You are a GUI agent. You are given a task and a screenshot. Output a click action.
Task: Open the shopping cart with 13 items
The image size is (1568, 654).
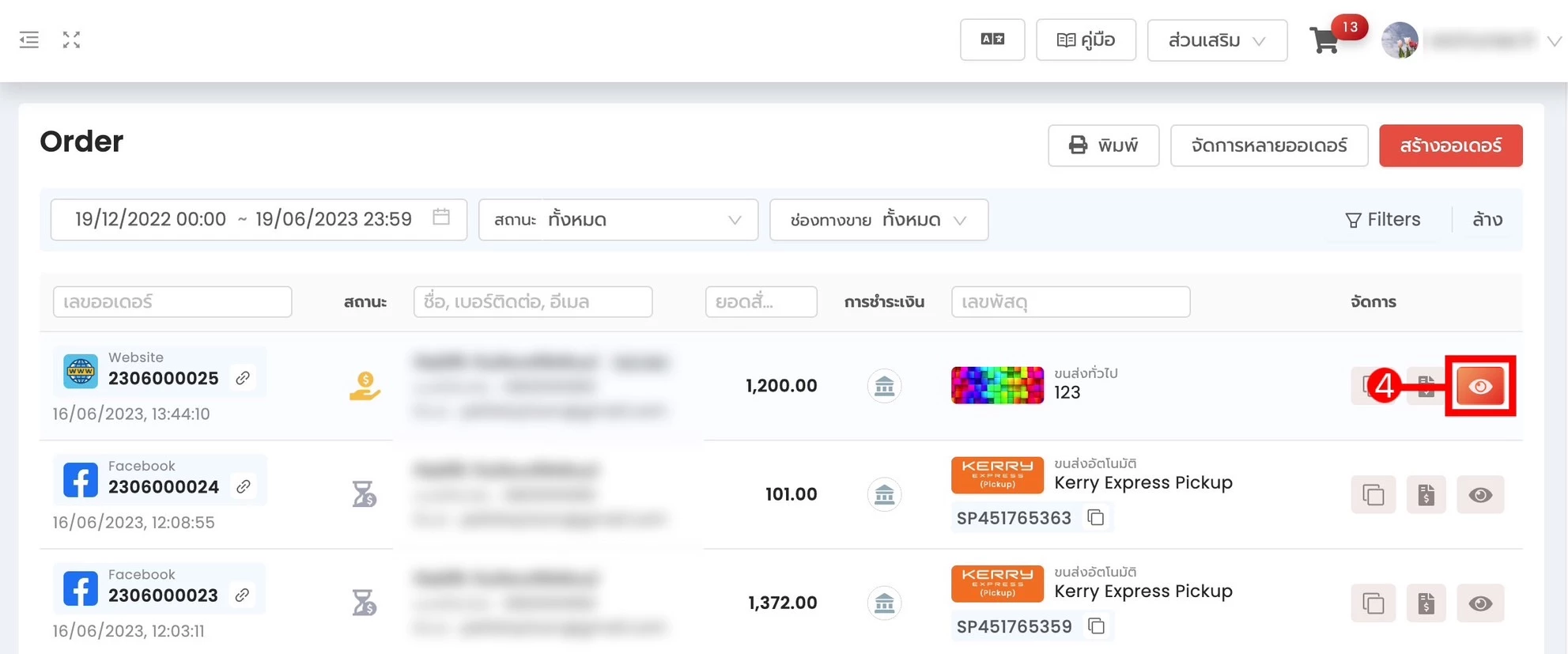[x=1325, y=40]
